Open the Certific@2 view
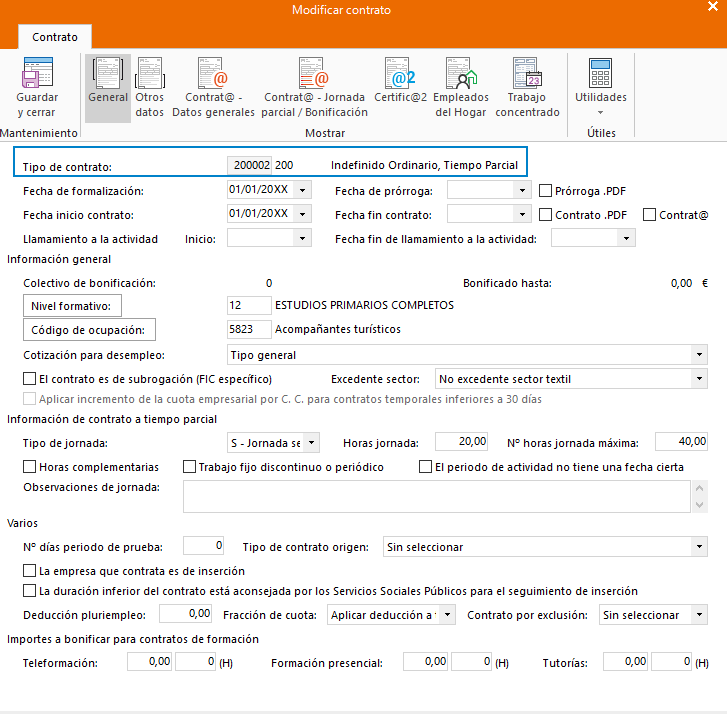Image resolution: width=727 pixels, height=714 pixels. [401, 81]
